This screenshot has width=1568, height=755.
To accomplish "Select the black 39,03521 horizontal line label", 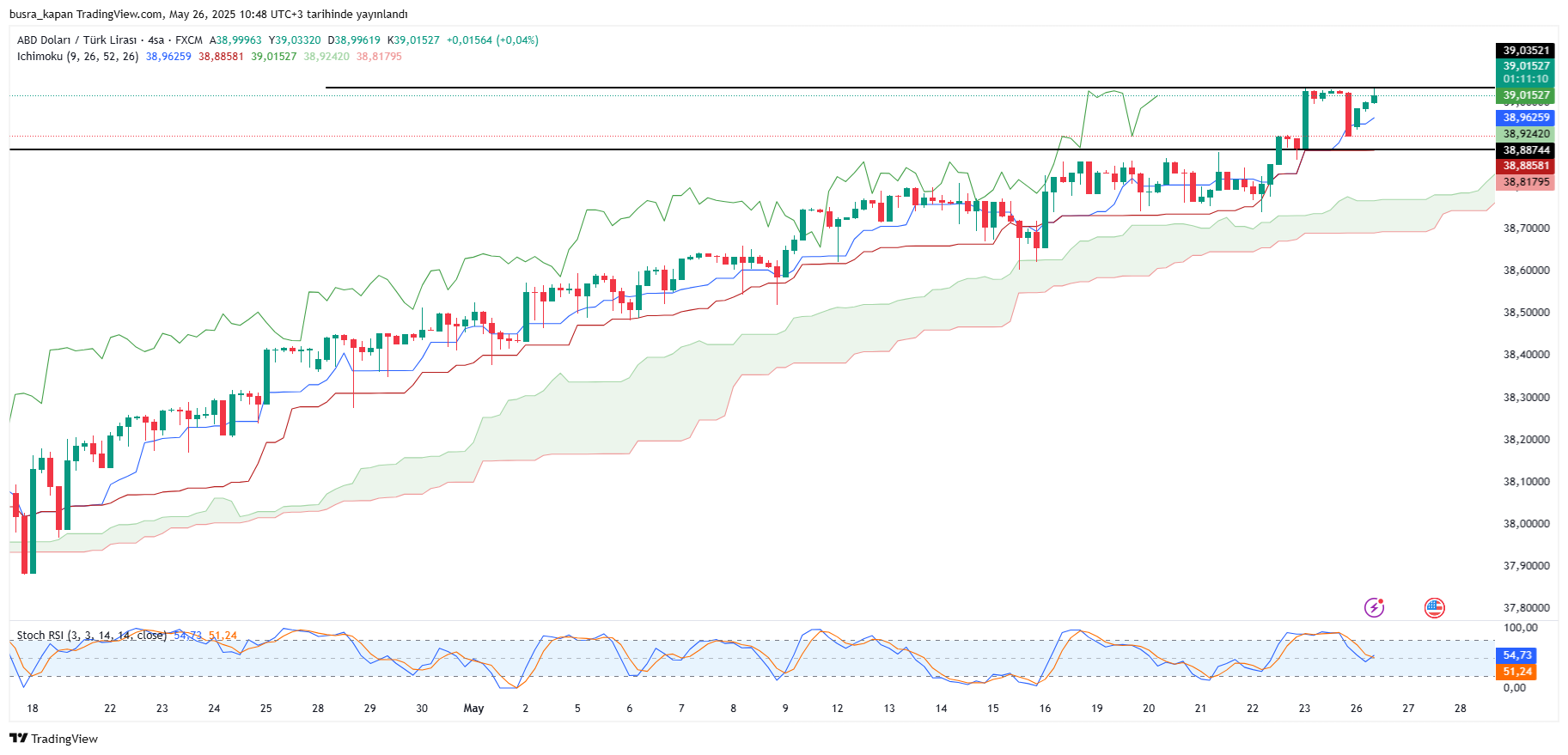I will point(1526,51).
